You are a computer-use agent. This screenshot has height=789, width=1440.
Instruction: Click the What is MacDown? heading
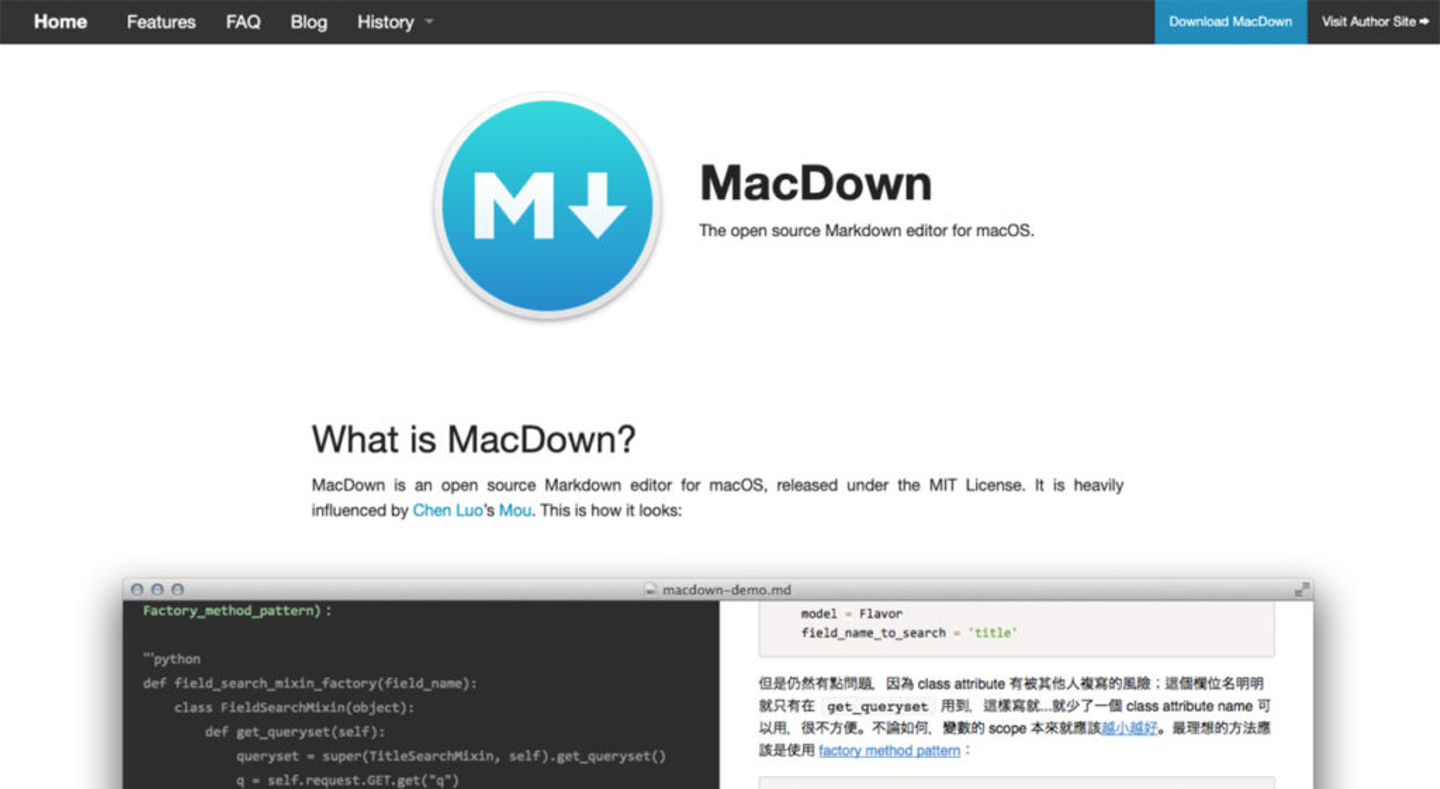tap(474, 439)
